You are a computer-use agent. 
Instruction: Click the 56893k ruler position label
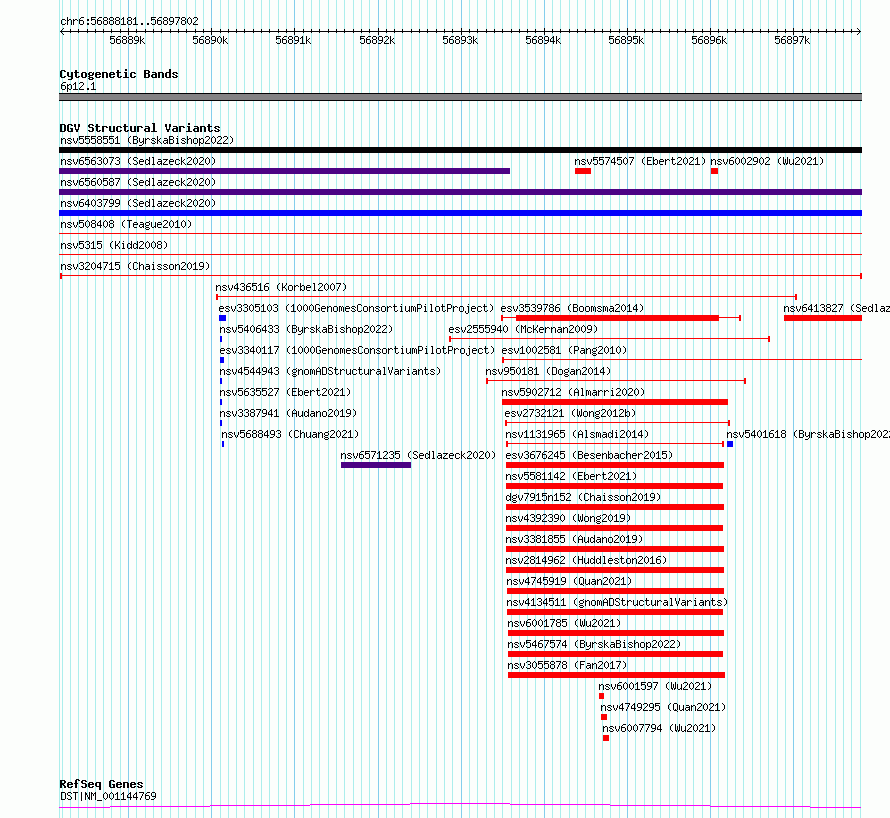[x=460, y=40]
